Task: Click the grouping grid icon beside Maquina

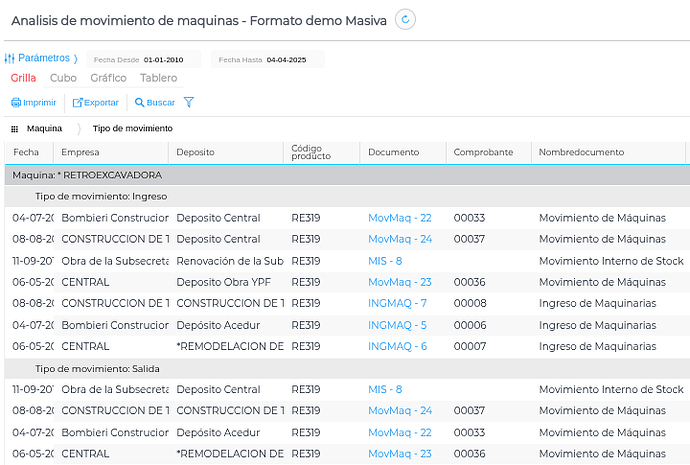Action: [x=15, y=129]
